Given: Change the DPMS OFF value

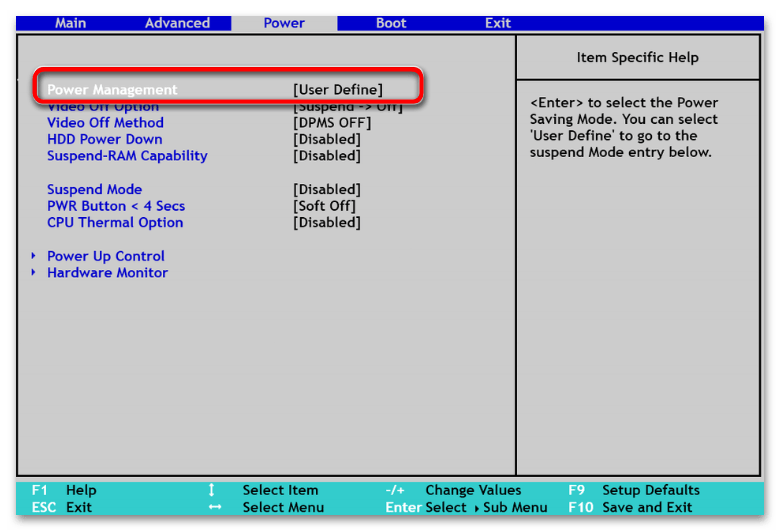Looking at the screenshot, I should (331, 123).
